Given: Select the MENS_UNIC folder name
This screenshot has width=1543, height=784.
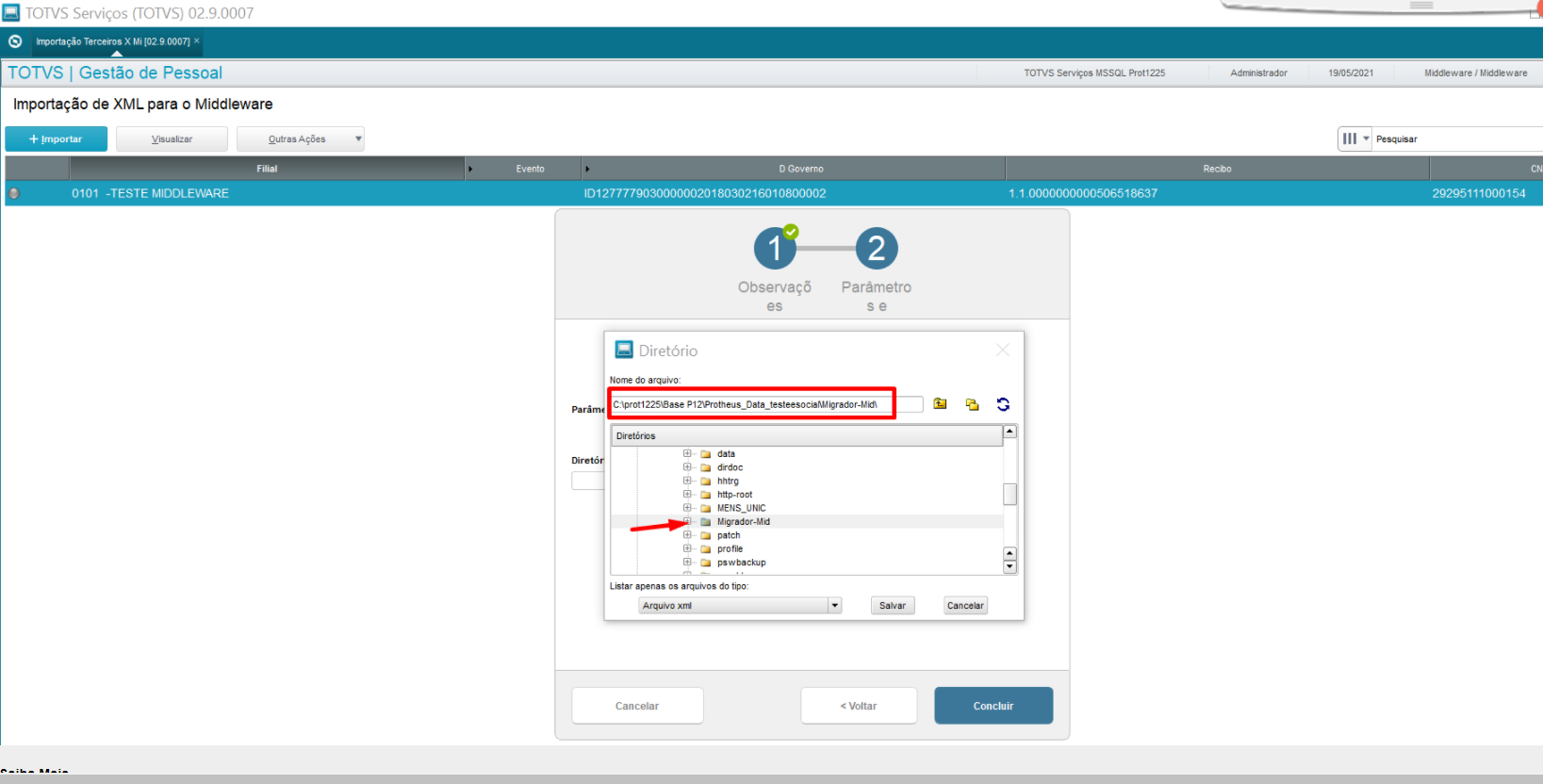Looking at the screenshot, I should pyautogui.click(x=741, y=508).
